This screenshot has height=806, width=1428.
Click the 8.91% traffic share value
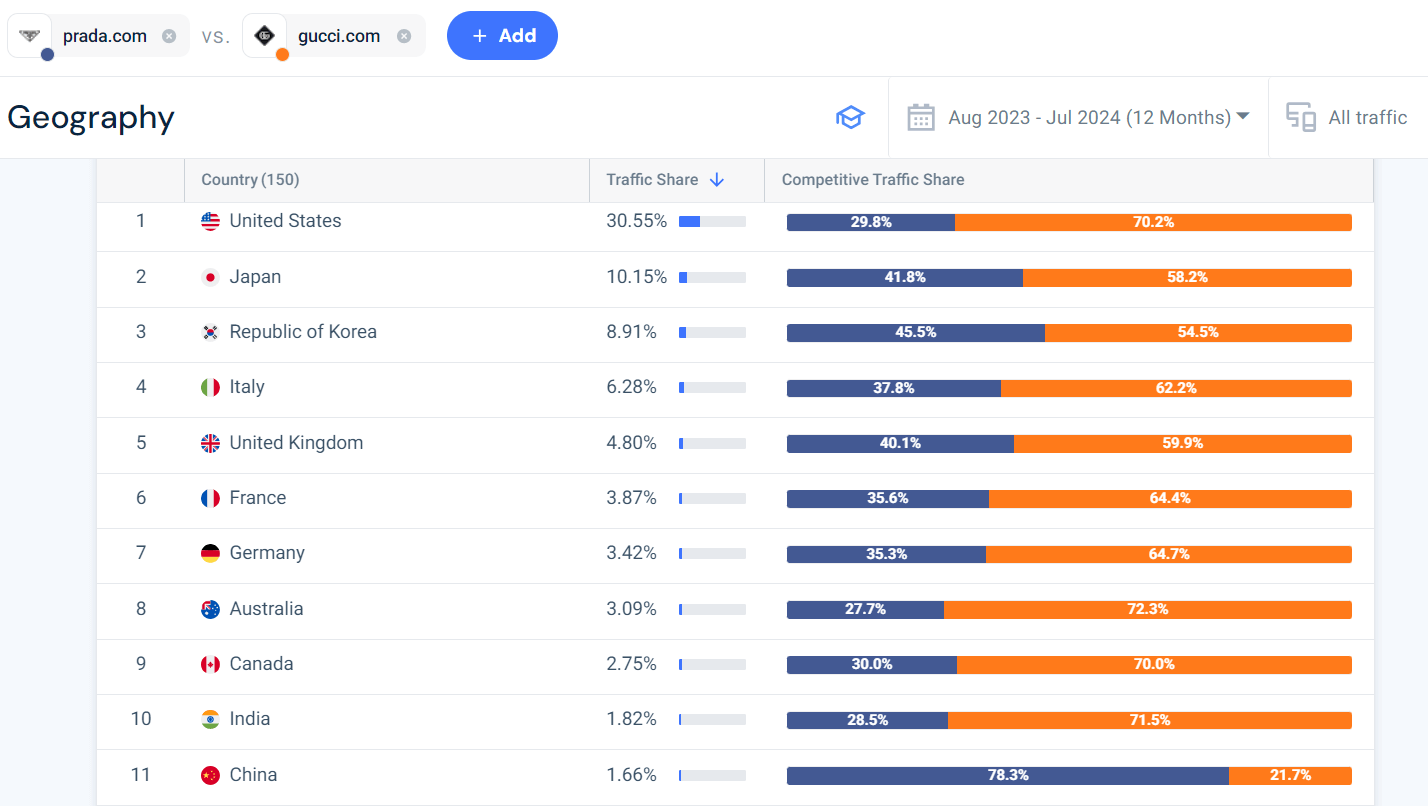click(x=631, y=332)
